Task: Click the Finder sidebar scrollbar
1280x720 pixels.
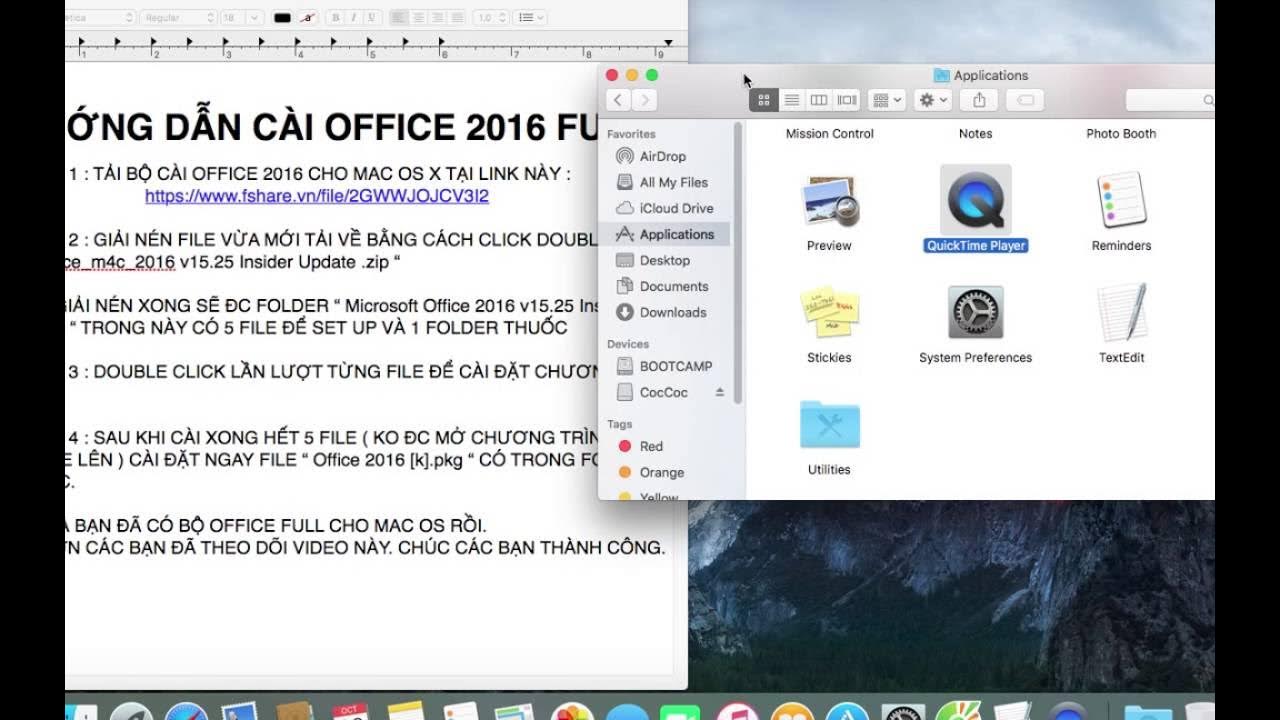Action: point(738,263)
